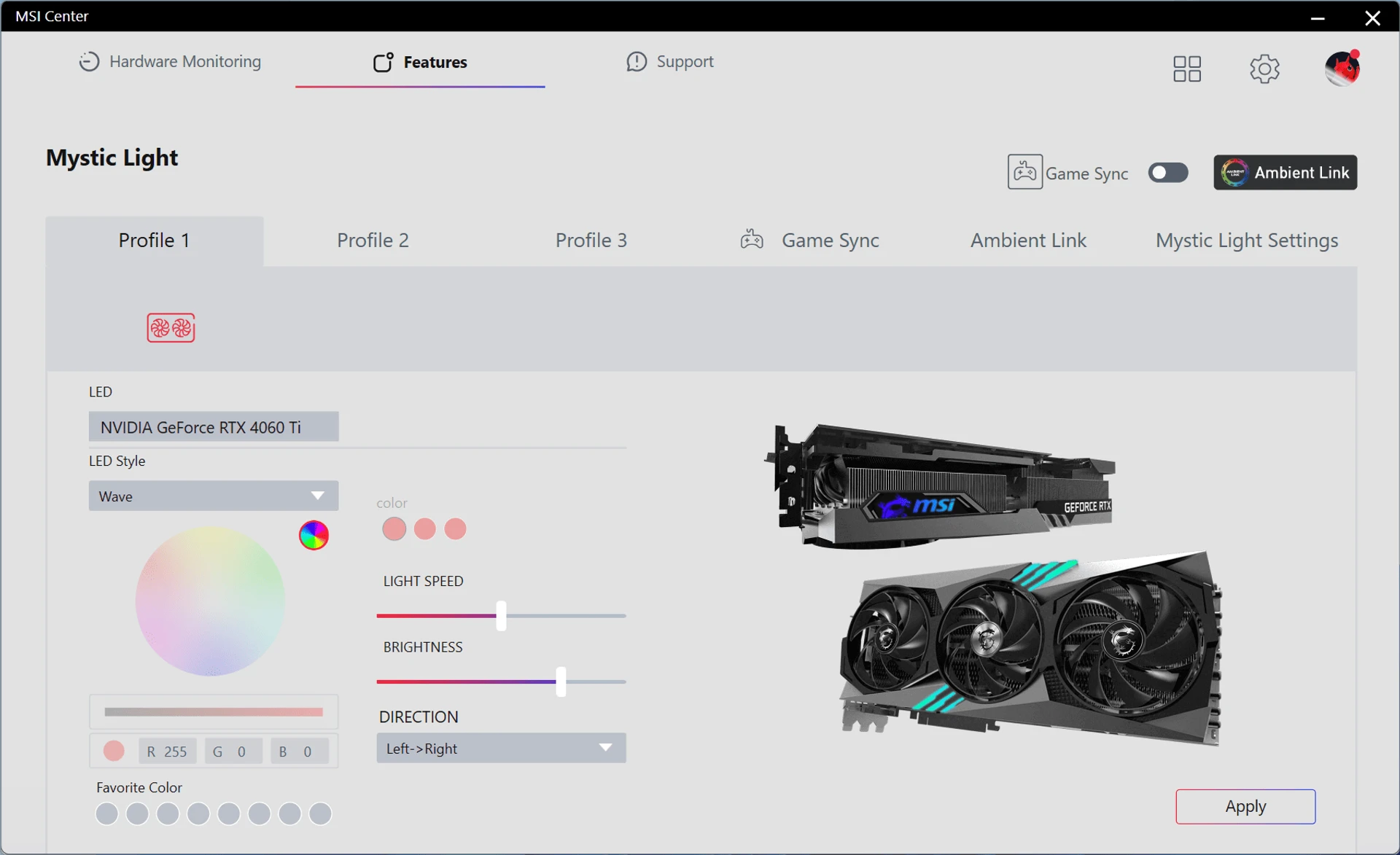Screen dimensions: 1400x855
Task: Open the Ambient Link tab
Action: [x=1028, y=241]
